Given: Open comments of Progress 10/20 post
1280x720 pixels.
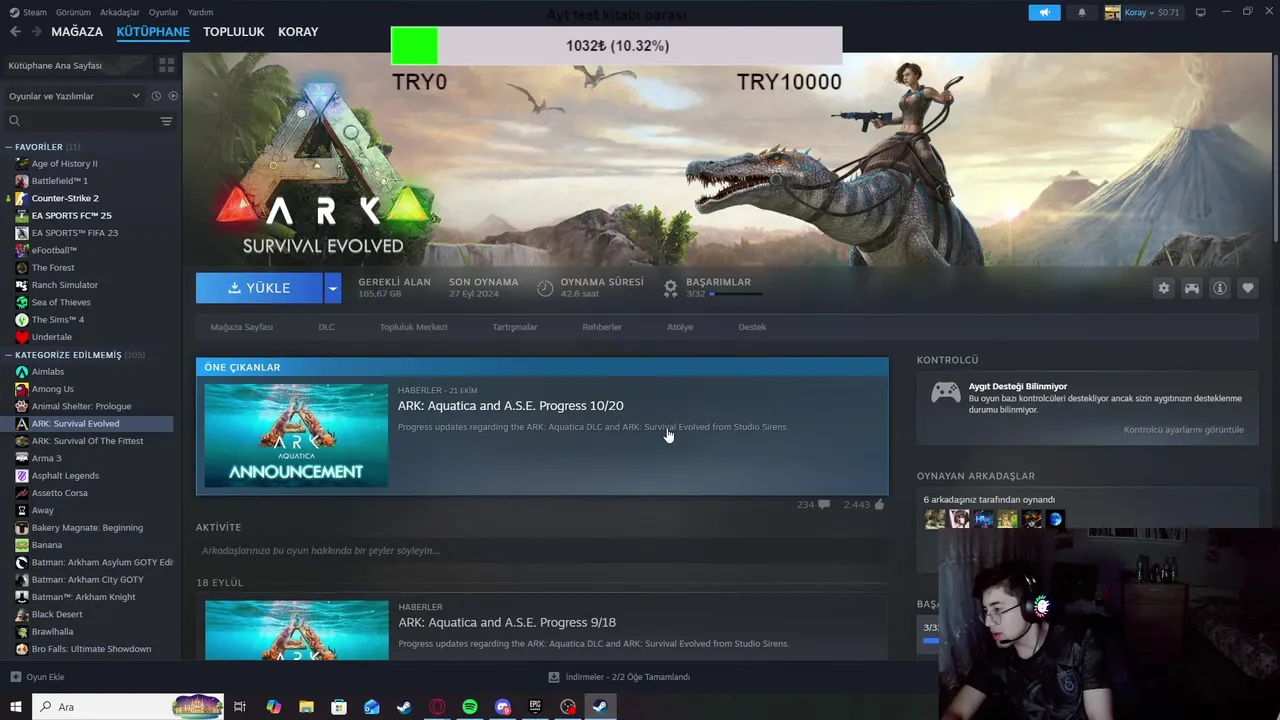Looking at the screenshot, I should (824, 505).
